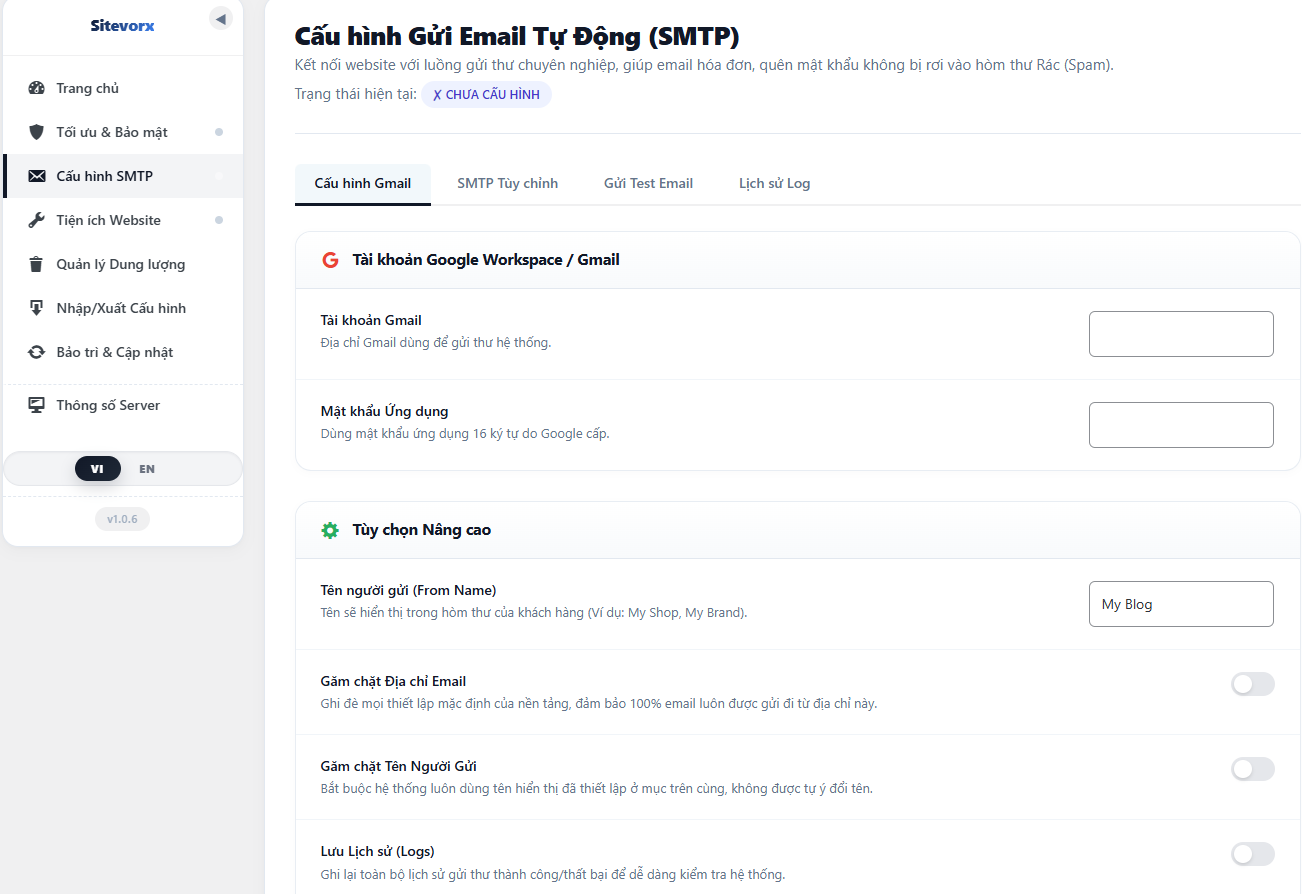Open the Gửi Test Email tab
The image size is (1302, 894).
click(x=648, y=184)
